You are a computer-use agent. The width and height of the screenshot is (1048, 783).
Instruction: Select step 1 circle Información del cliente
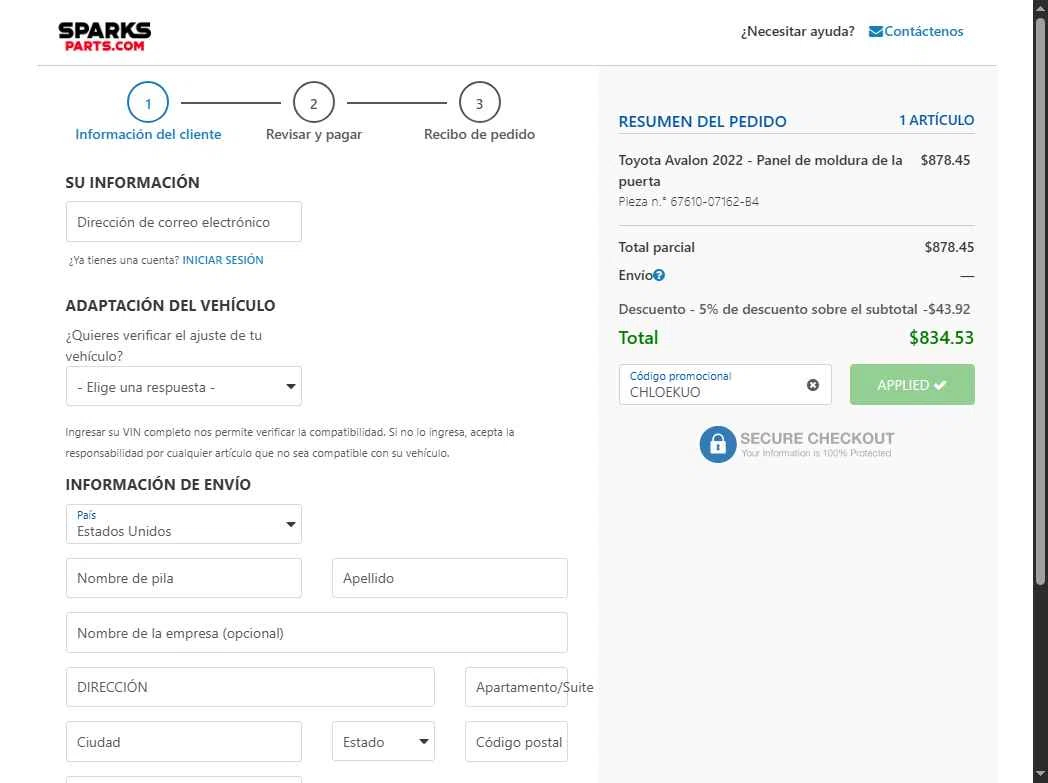(x=148, y=102)
